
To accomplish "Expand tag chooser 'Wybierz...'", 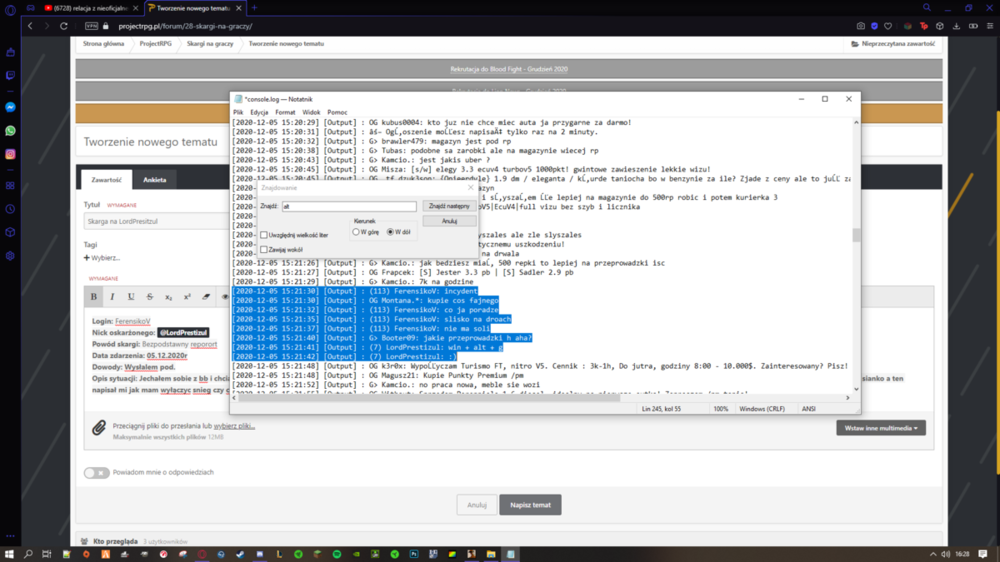I will point(101,258).
